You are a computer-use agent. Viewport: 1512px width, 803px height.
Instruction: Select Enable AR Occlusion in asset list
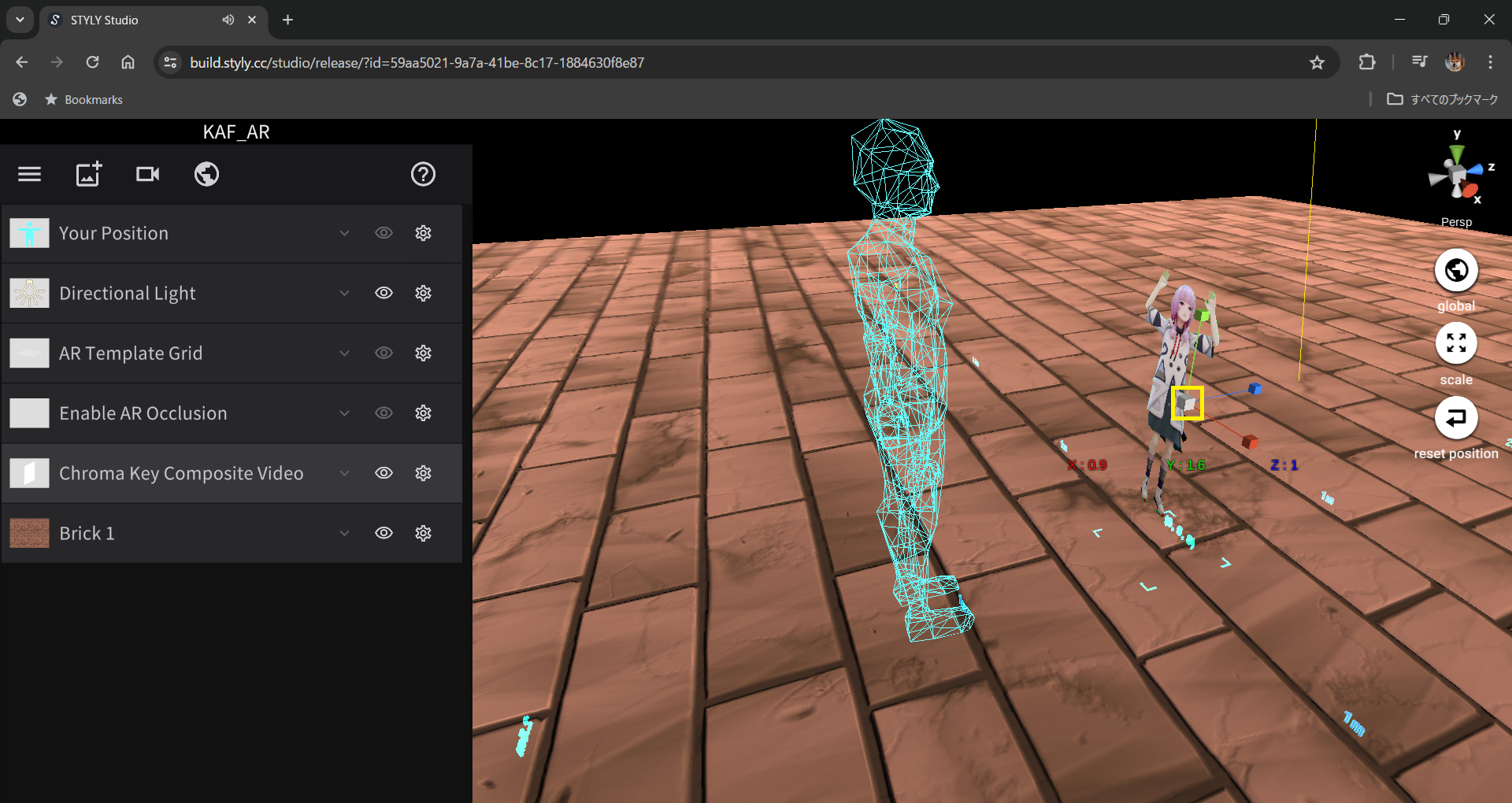143,413
